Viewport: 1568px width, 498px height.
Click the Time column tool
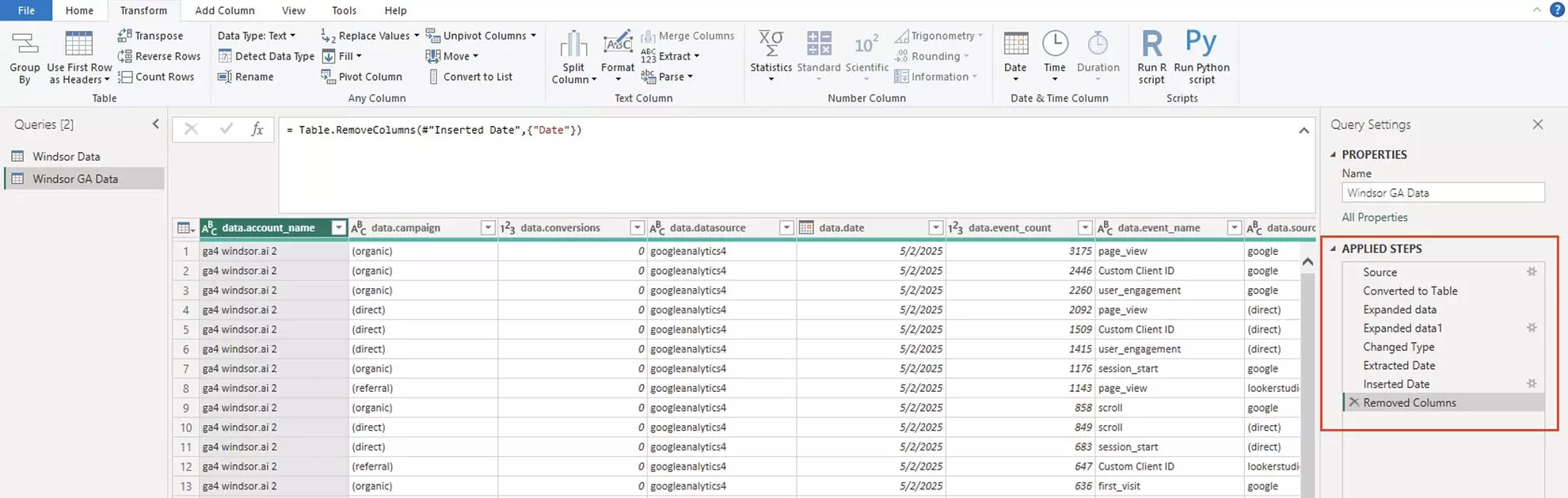(1055, 57)
